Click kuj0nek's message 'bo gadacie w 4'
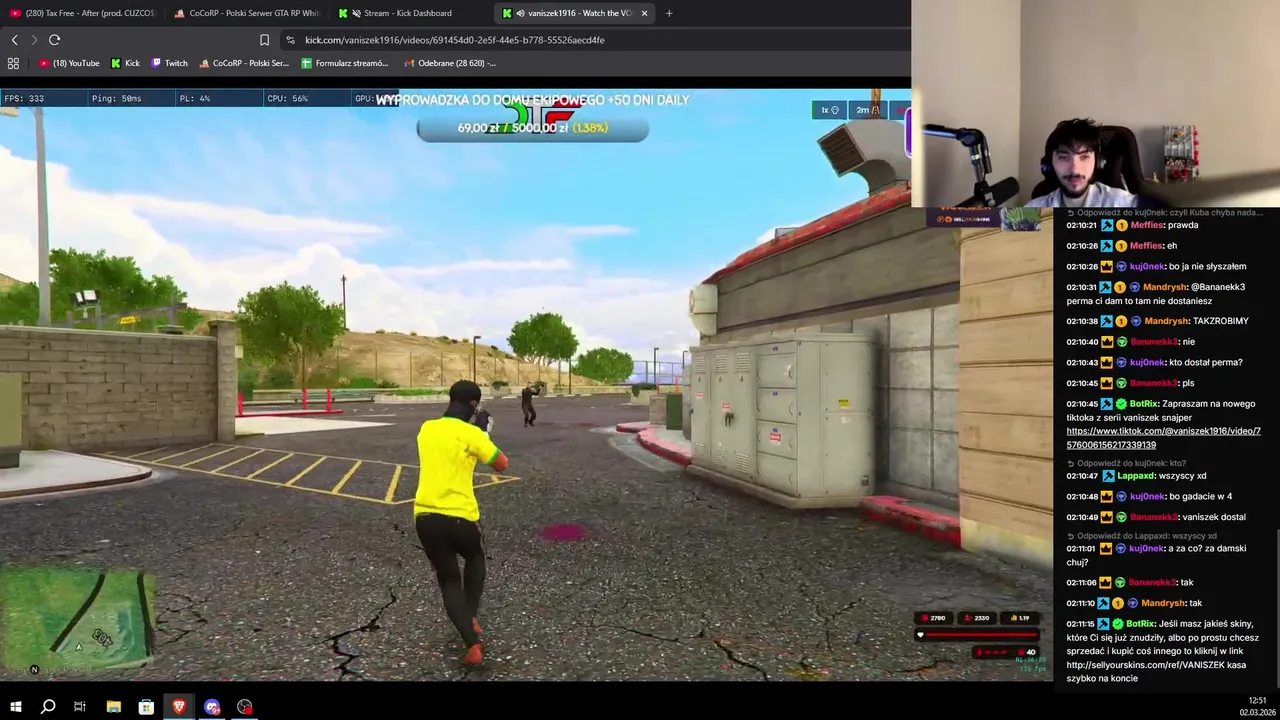This screenshot has width=1280, height=720. coord(1200,496)
